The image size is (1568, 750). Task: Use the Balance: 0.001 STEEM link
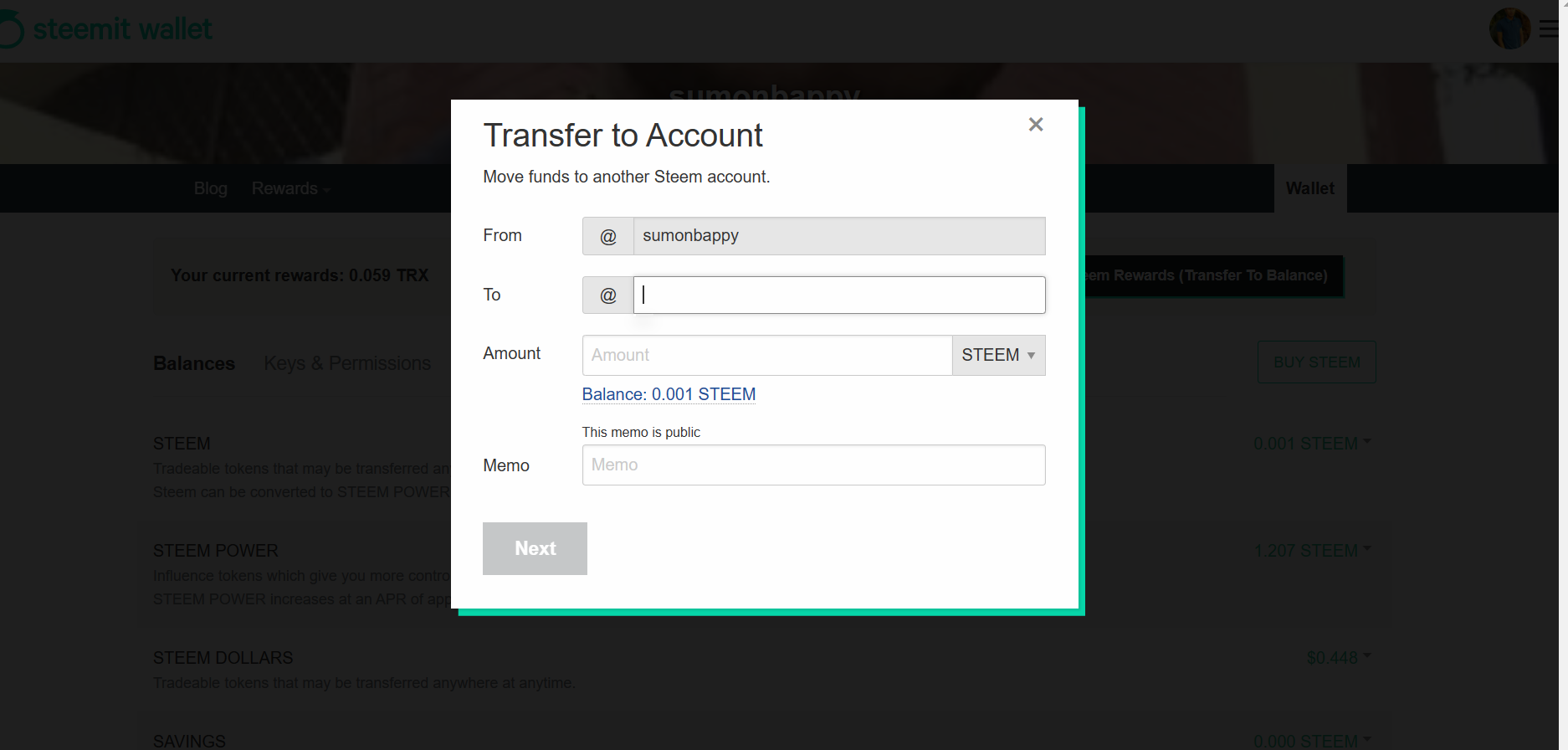[669, 394]
